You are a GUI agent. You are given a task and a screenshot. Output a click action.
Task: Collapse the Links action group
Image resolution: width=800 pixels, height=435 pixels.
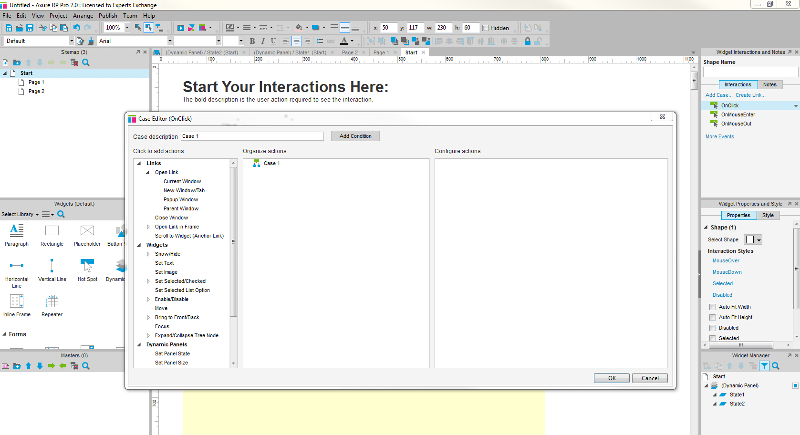139,163
